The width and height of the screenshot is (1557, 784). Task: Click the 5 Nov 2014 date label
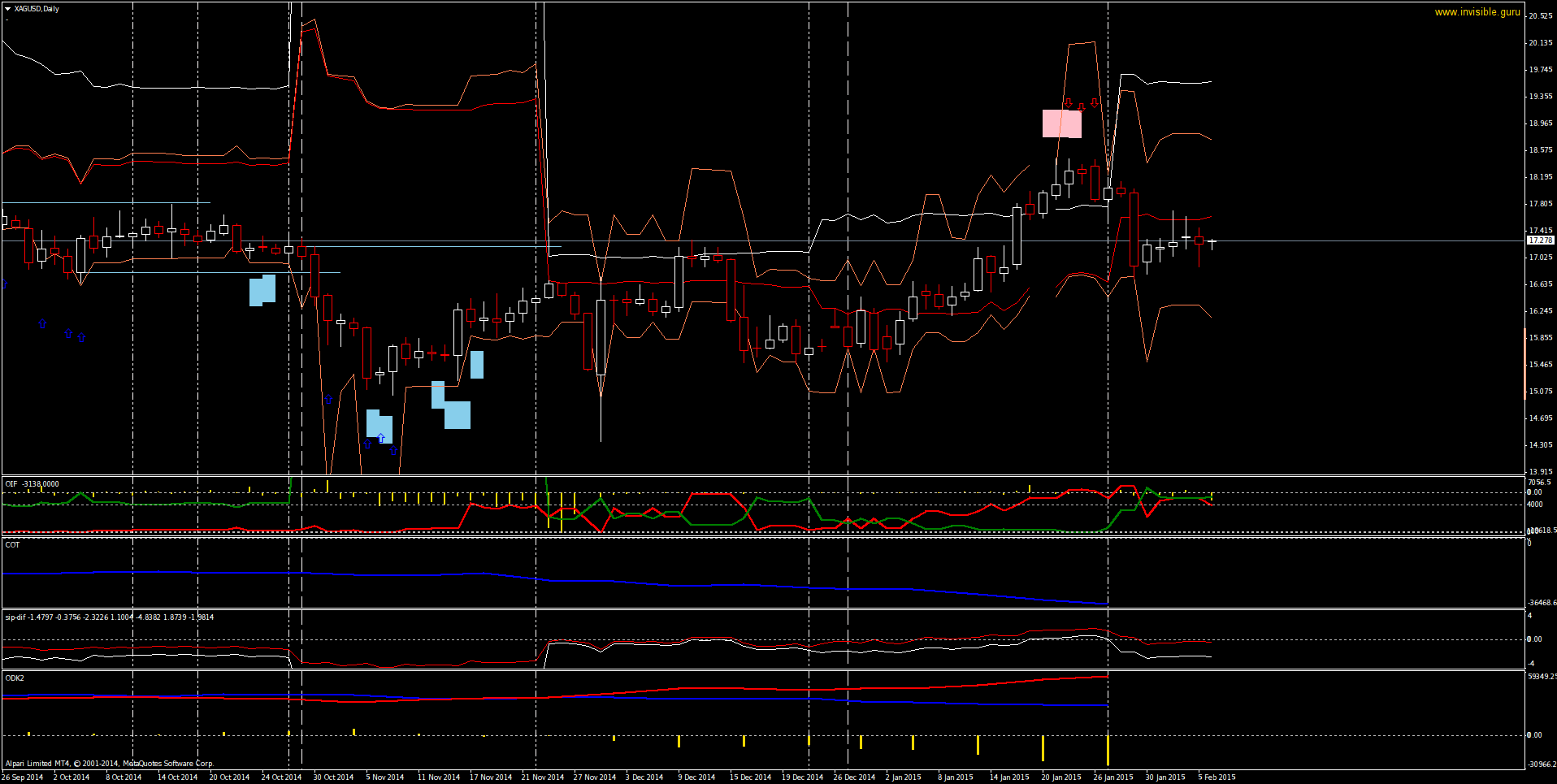tap(385, 778)
